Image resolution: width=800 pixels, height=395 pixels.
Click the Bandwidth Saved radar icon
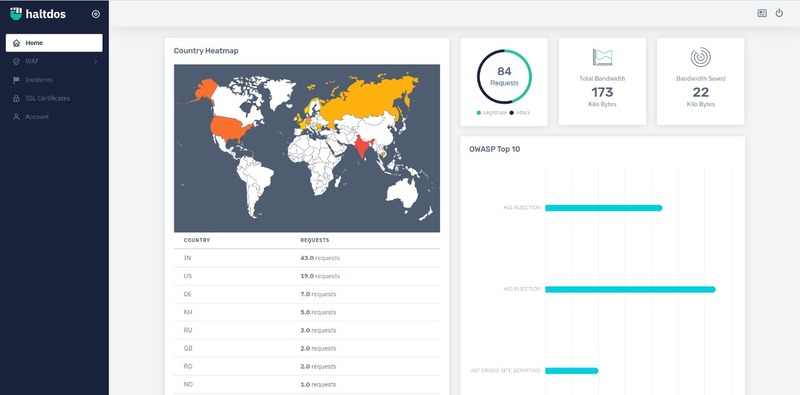[701, 57]
